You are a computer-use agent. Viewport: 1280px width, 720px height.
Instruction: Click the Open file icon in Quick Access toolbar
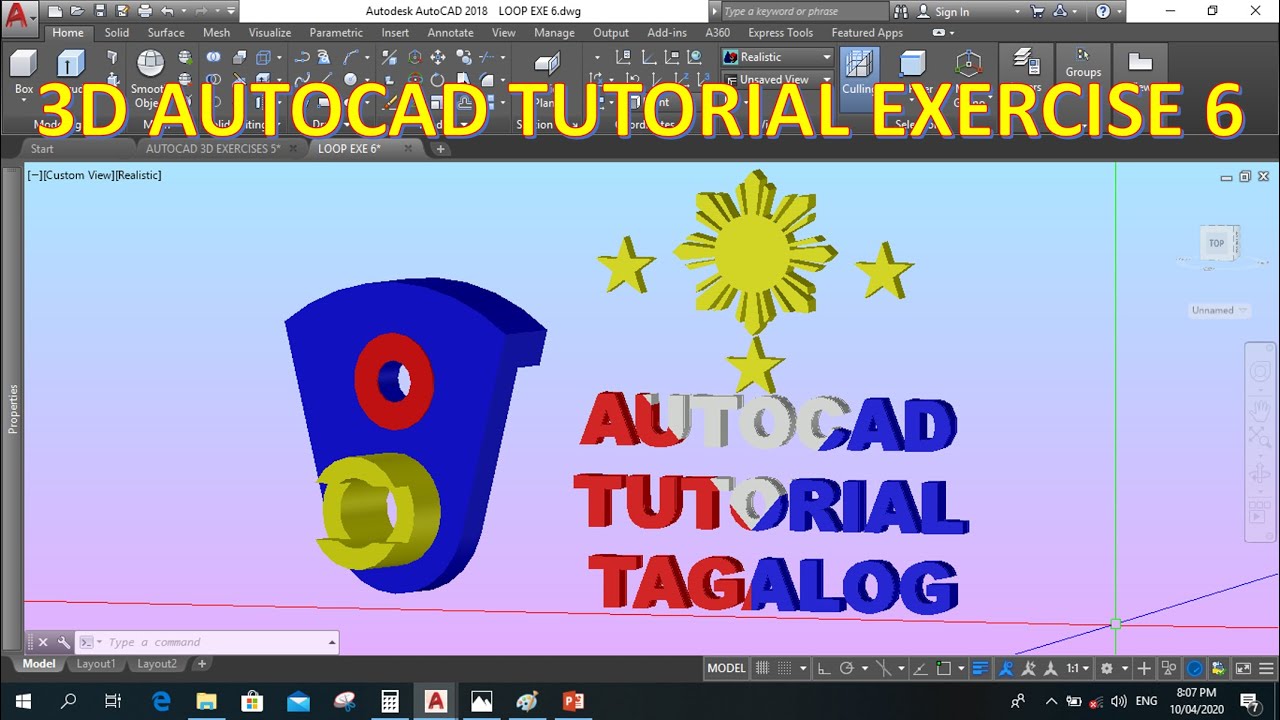click(77, 12)
